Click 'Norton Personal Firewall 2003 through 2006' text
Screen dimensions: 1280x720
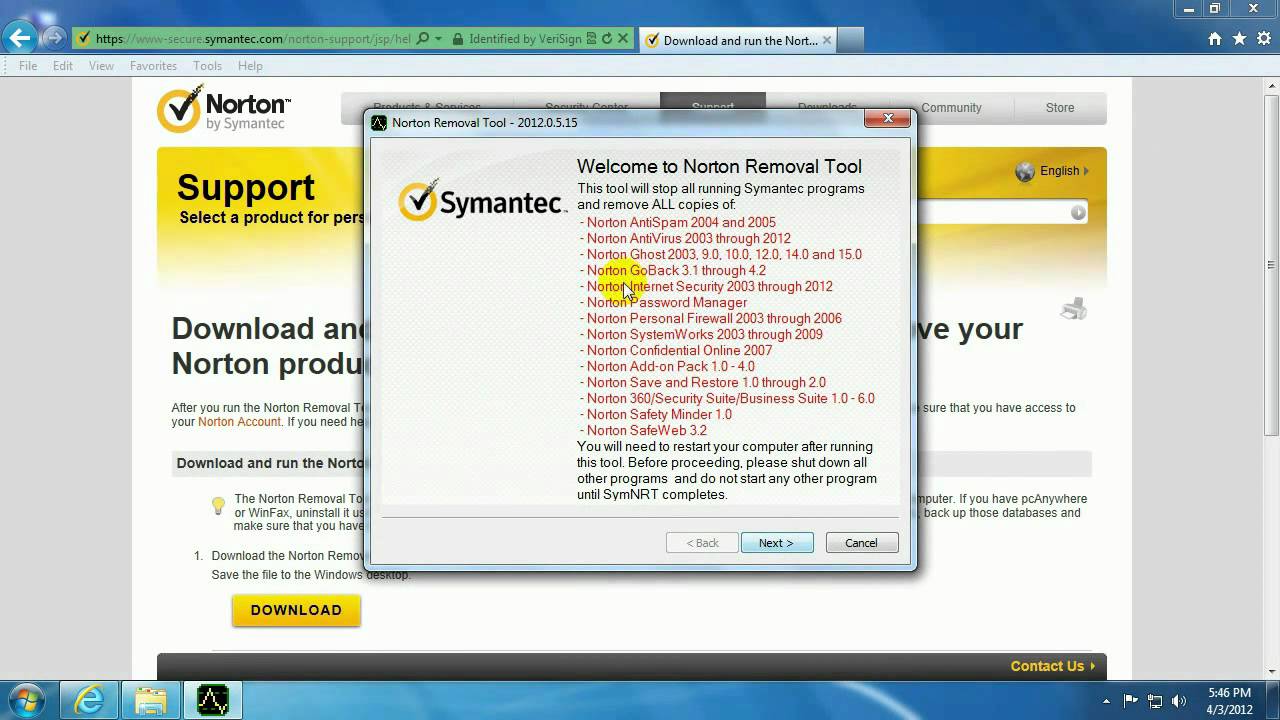point(714,319)
